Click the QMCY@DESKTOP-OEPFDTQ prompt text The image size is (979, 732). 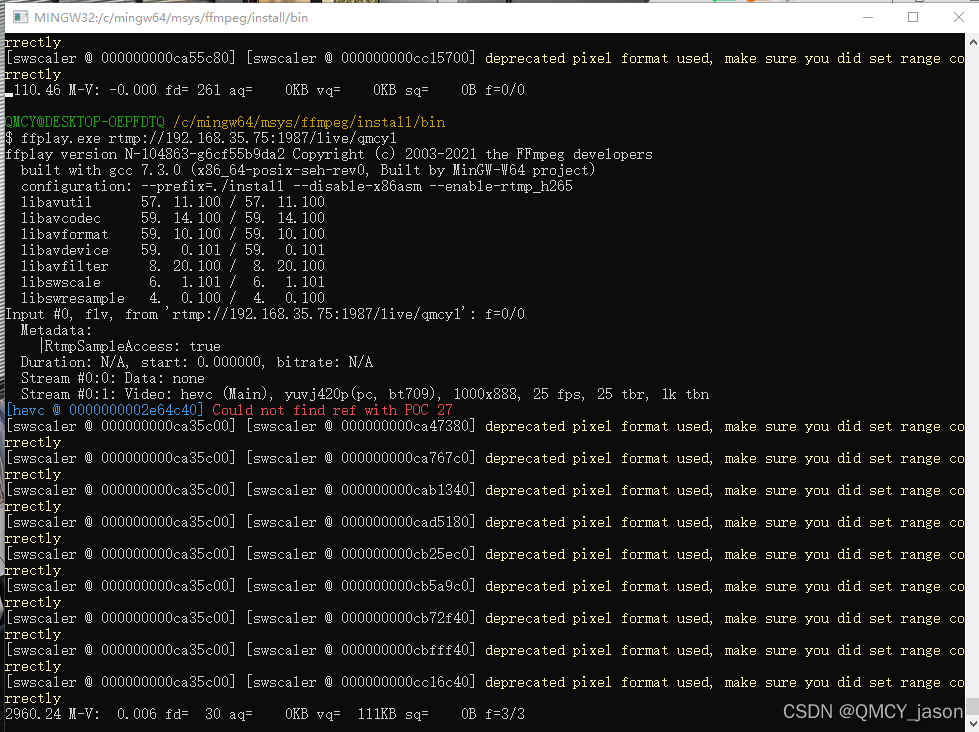[x=85, y=122]
